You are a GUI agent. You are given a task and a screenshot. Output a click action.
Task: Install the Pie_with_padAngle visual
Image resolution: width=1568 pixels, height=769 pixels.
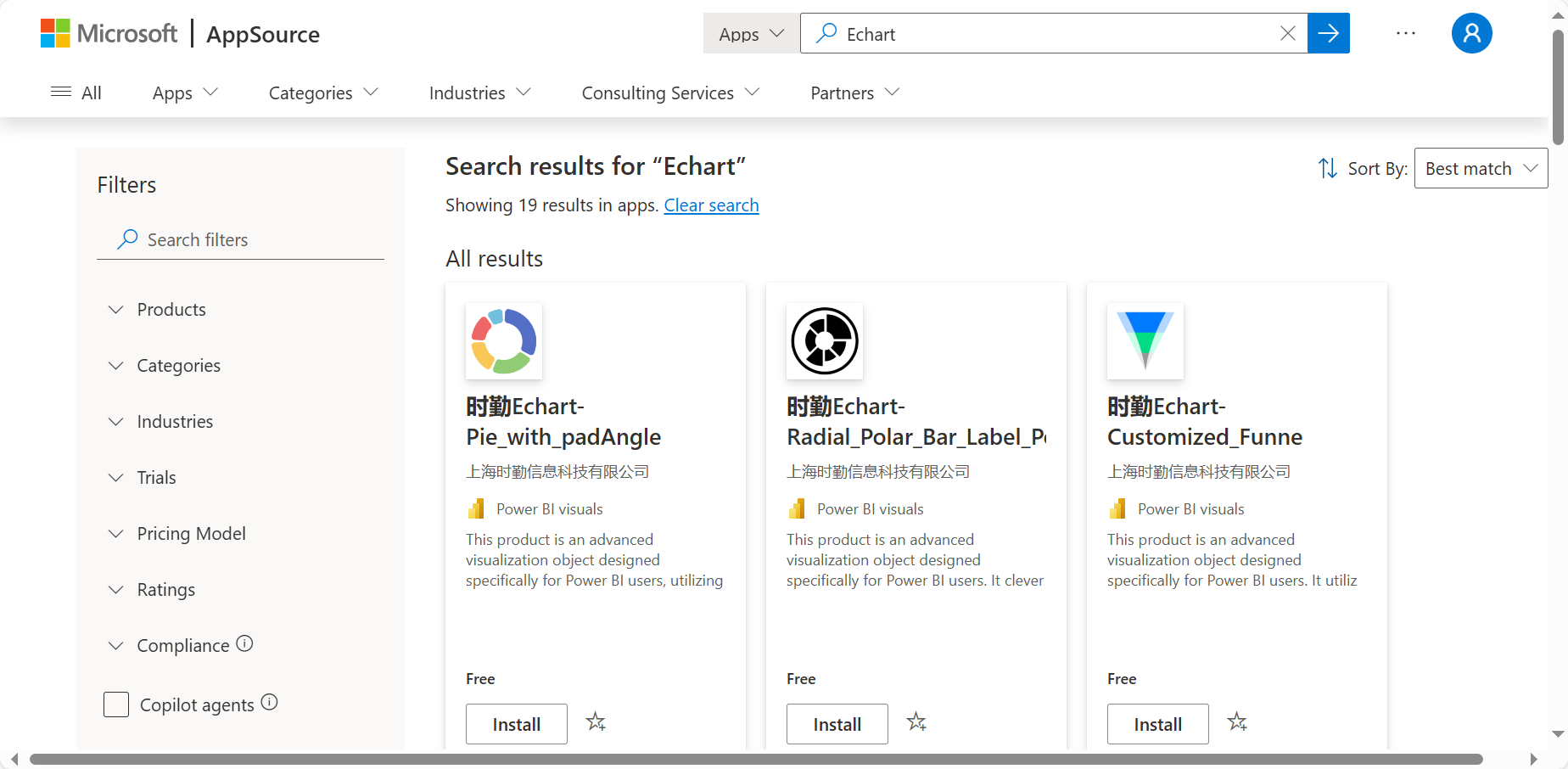point(517,724)
